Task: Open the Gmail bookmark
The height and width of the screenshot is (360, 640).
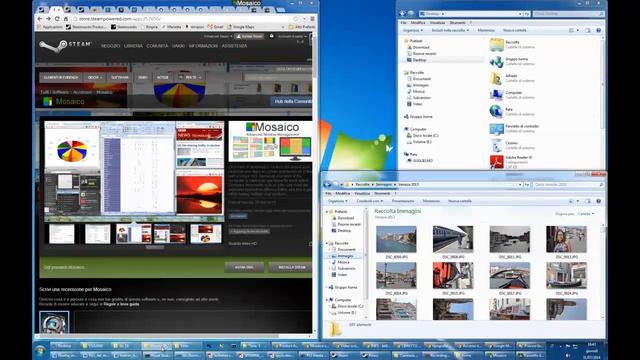Action: [x=215, y=27]
